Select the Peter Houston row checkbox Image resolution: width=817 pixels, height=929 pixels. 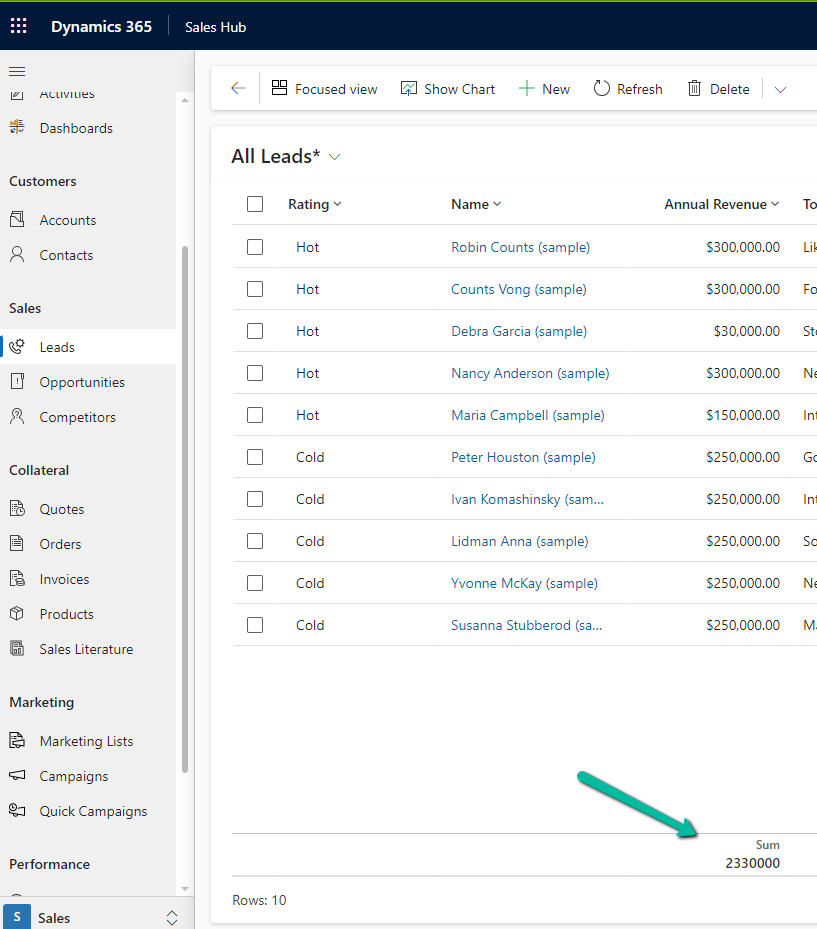255,457
